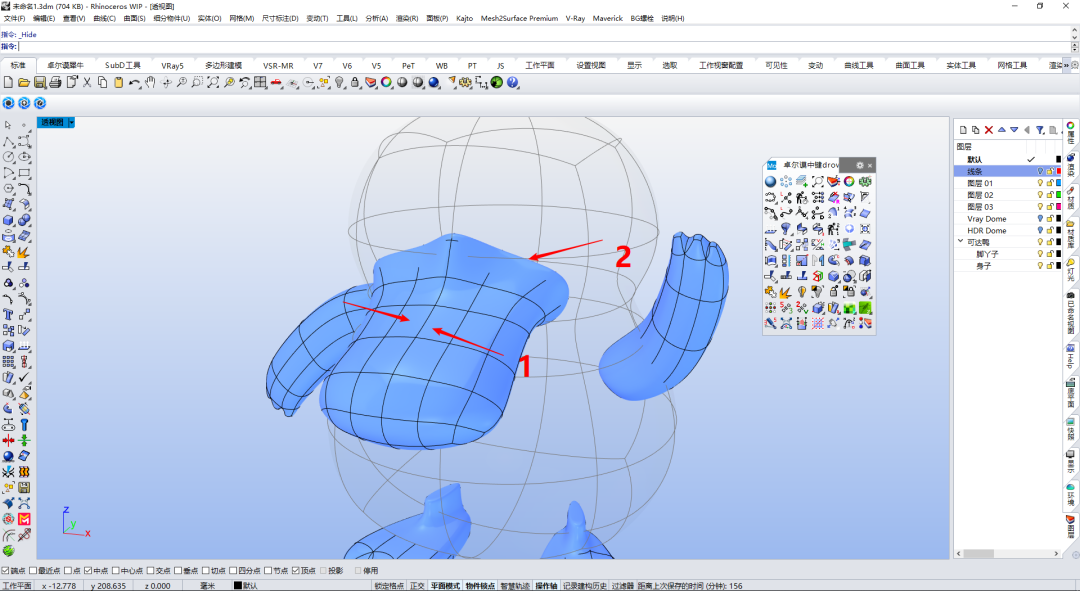Change the red color swatch of 线条 layer
1080x591 pixels.
(x=1059, y=172)
